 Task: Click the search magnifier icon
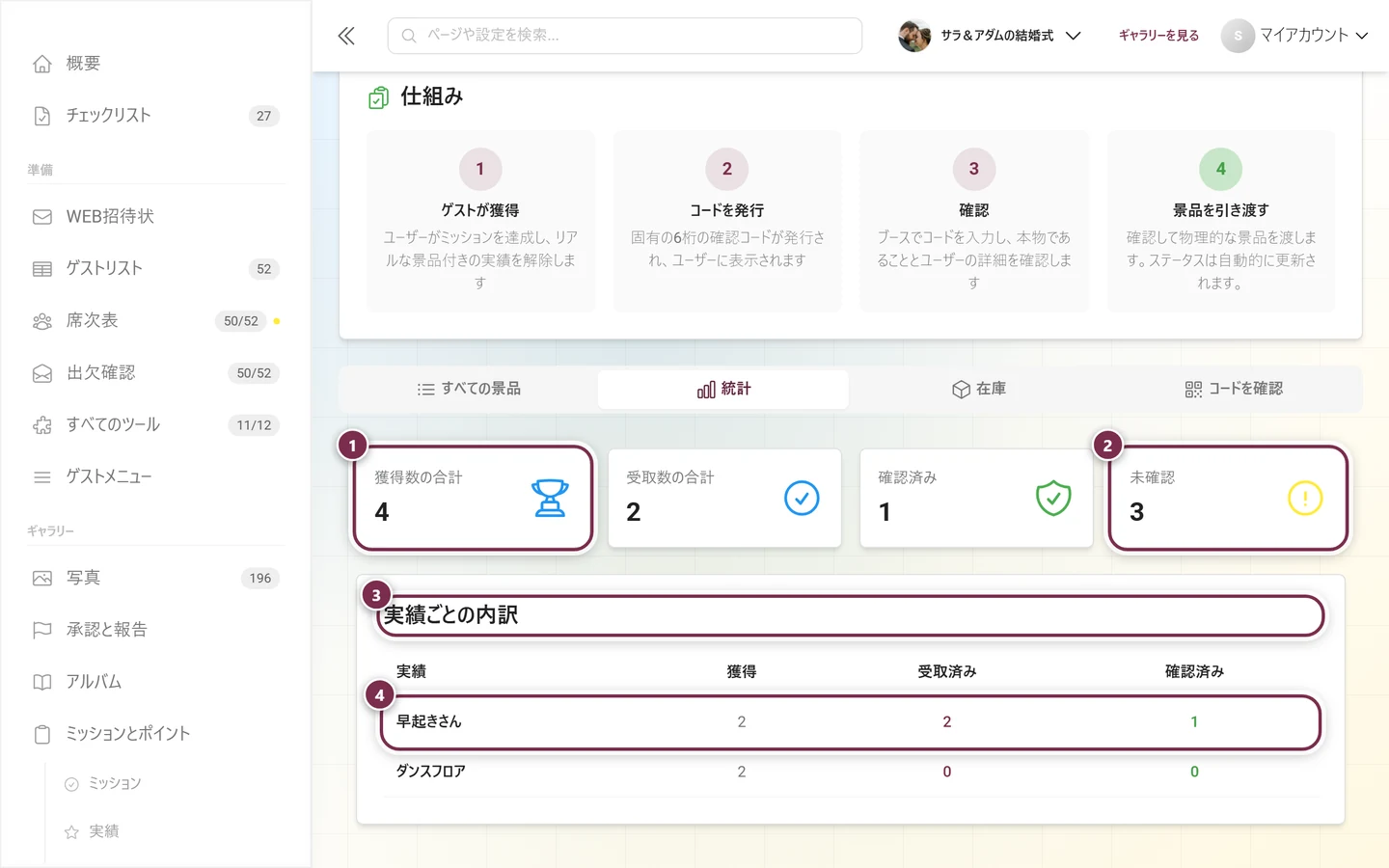(x=409, y=36)
